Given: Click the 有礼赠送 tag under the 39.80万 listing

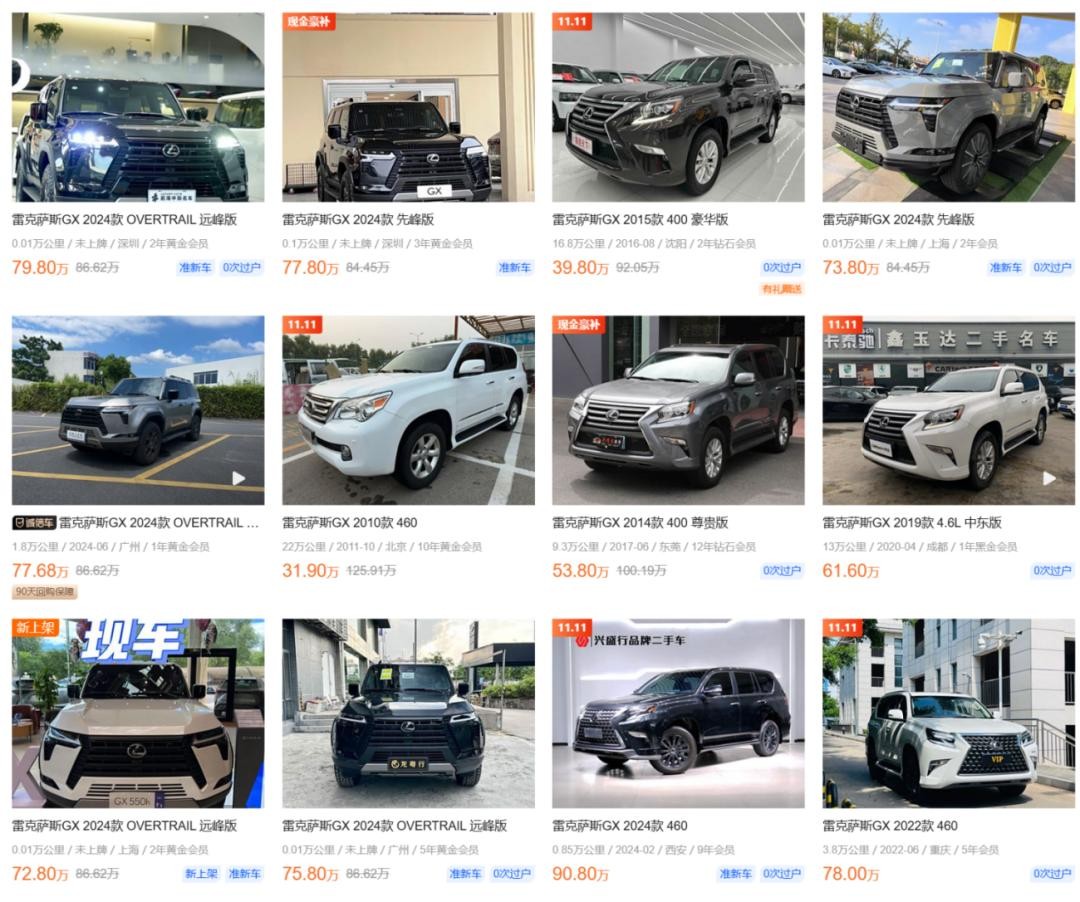Looking at the screenshot, I should (782, 289).
